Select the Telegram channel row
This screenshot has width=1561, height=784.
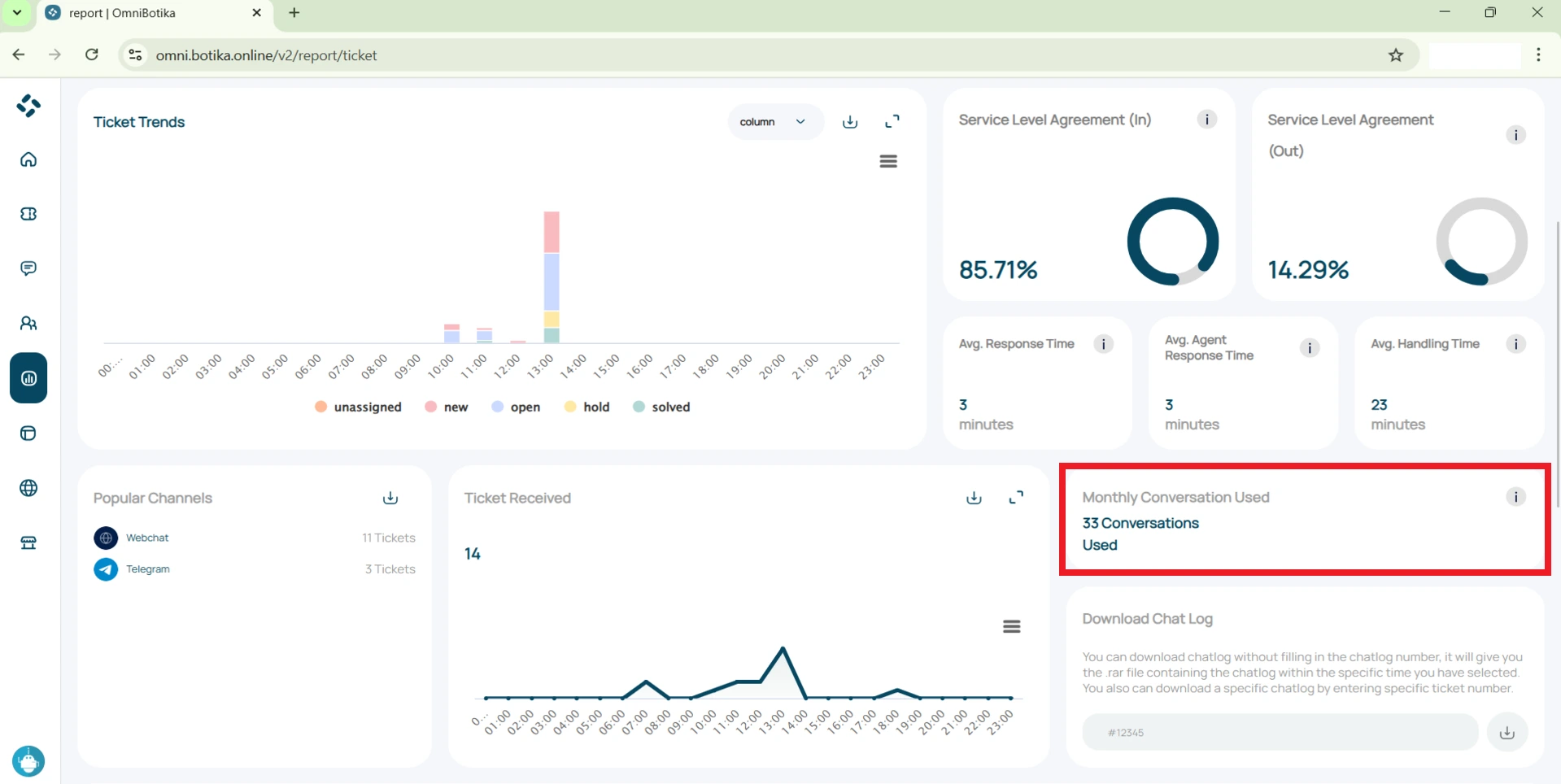click(x=255, y=569)
